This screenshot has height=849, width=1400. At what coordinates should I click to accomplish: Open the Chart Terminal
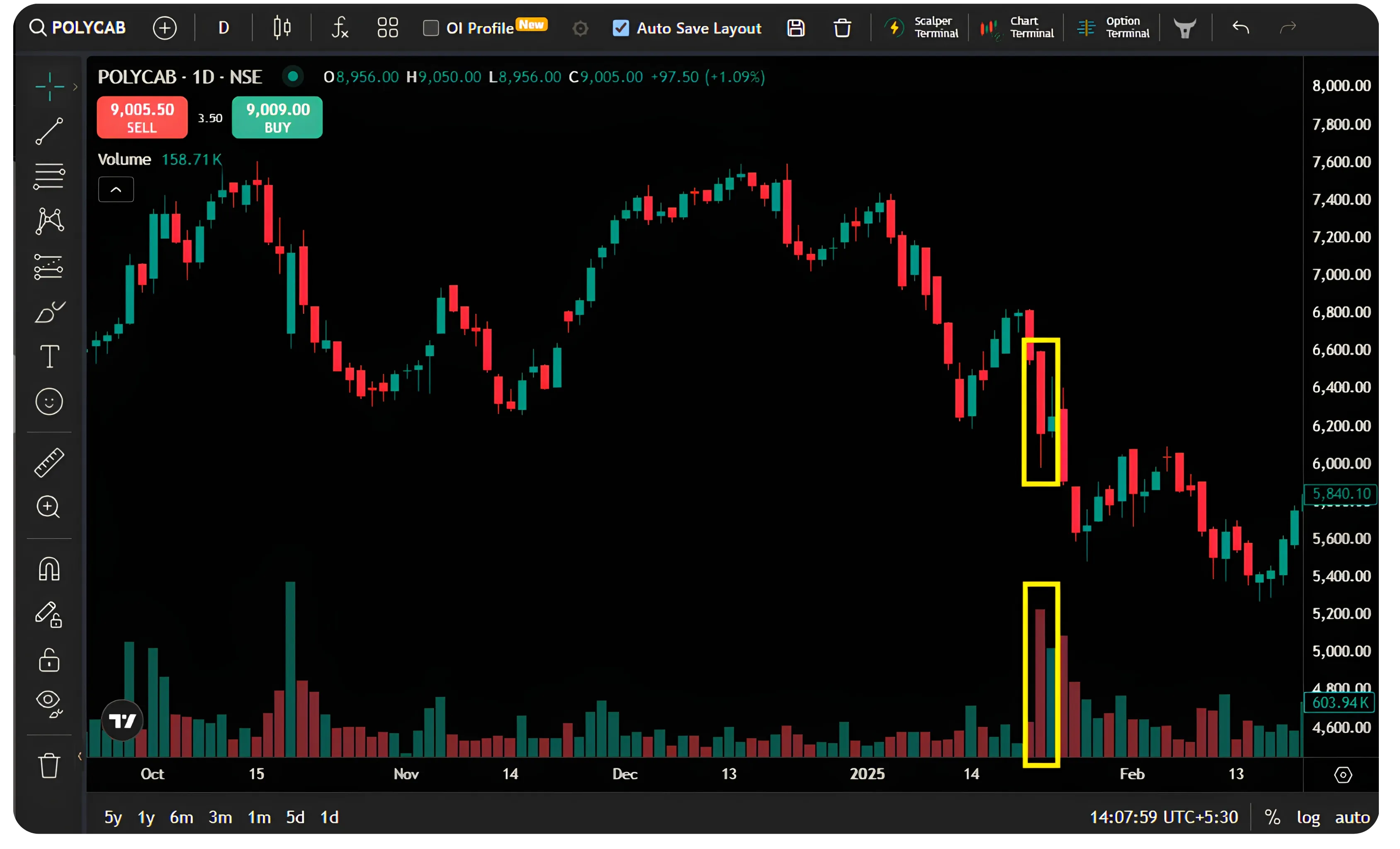point(1017,27)
